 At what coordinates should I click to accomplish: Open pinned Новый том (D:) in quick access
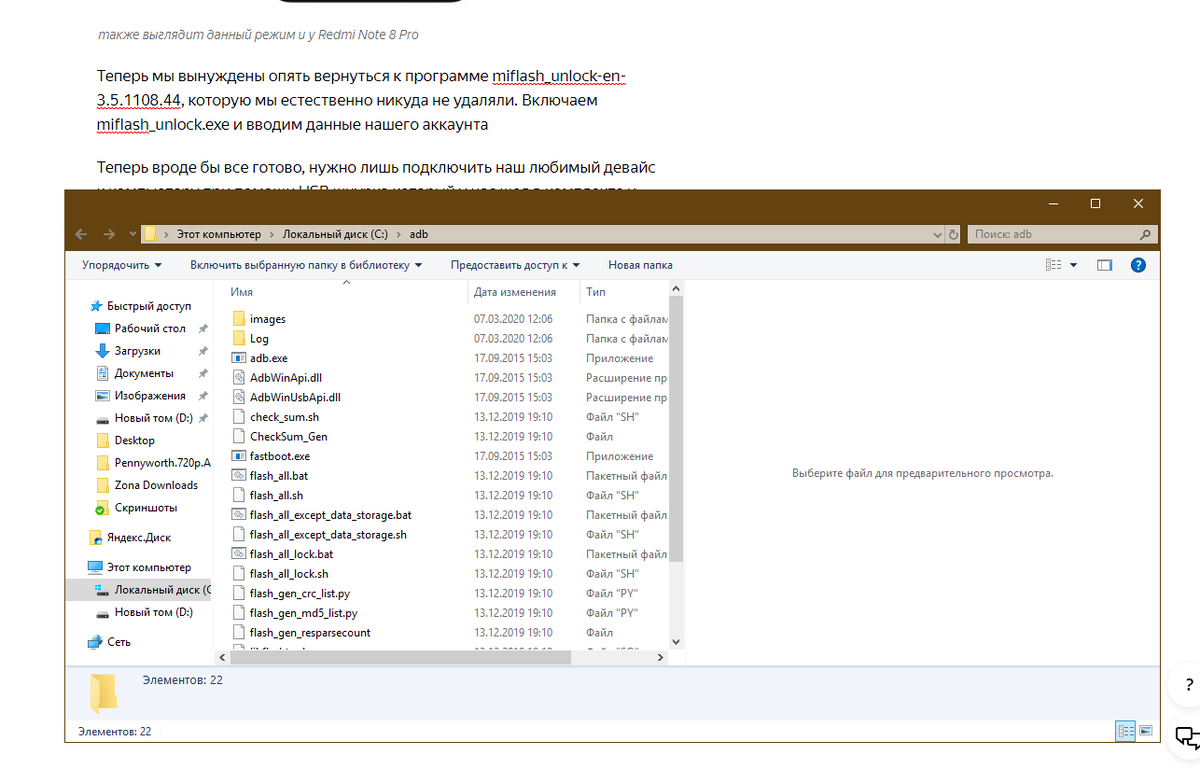pos(153,418)
